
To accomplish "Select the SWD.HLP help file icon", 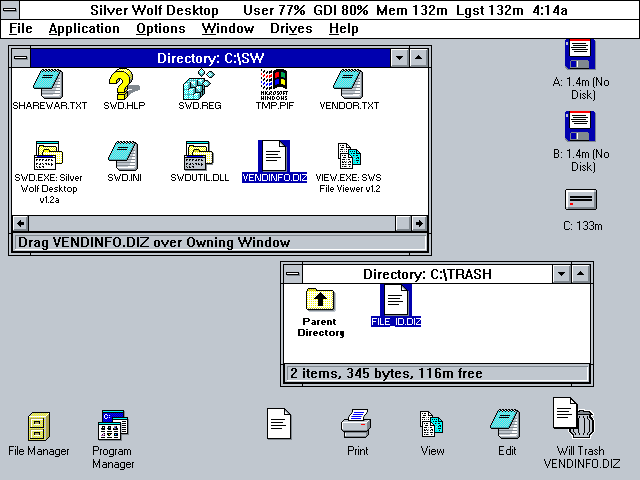I will [121, 83].
